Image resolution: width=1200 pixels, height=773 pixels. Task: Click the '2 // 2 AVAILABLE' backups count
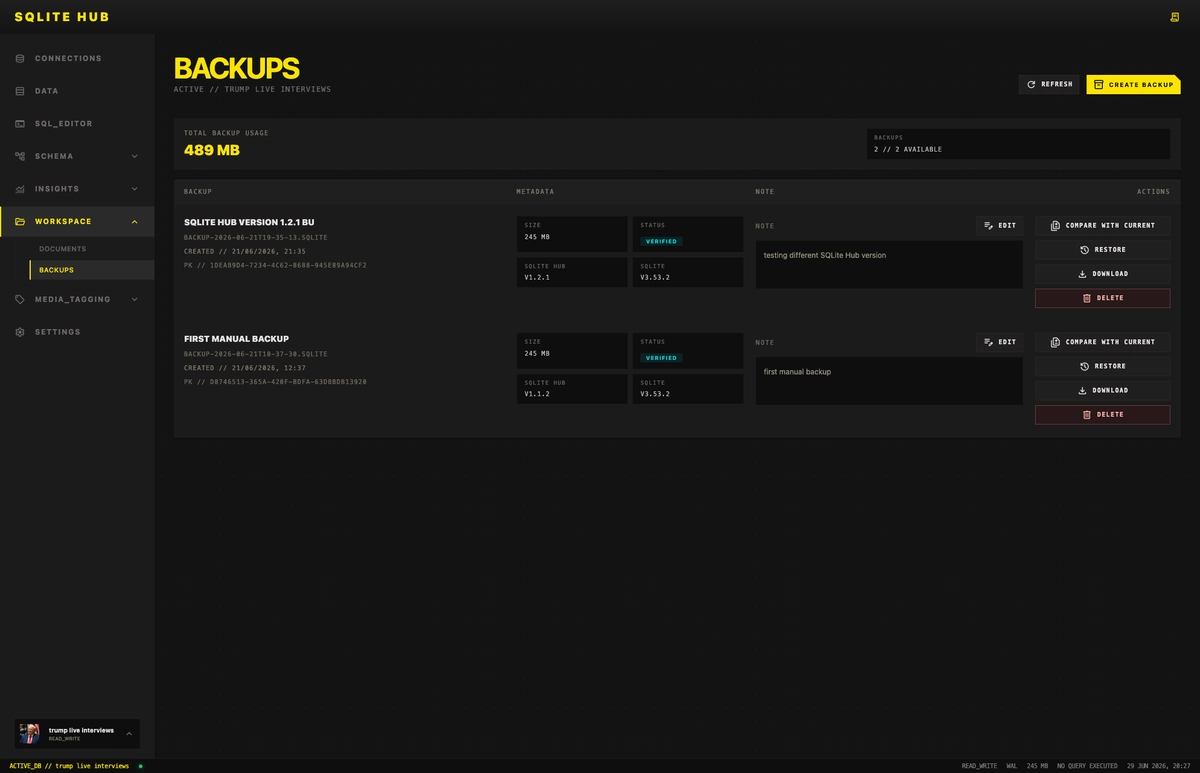click(x=908, y=150)
